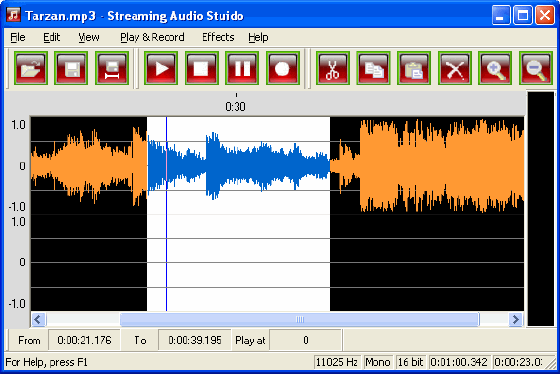Copy the selection using the copy icon

pyautogui.click(x=373, y=68)
